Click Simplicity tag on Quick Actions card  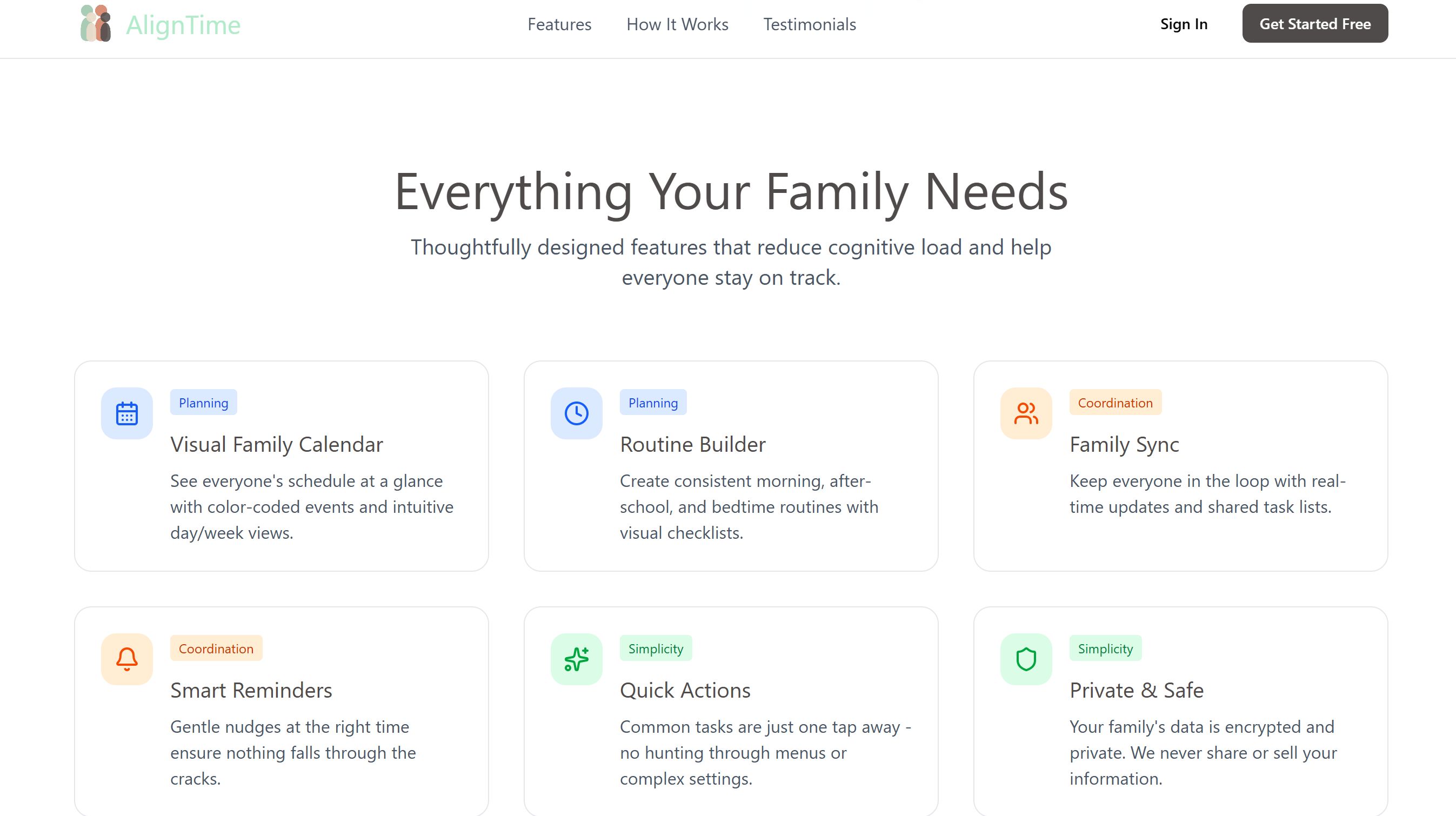coord(656,648)
